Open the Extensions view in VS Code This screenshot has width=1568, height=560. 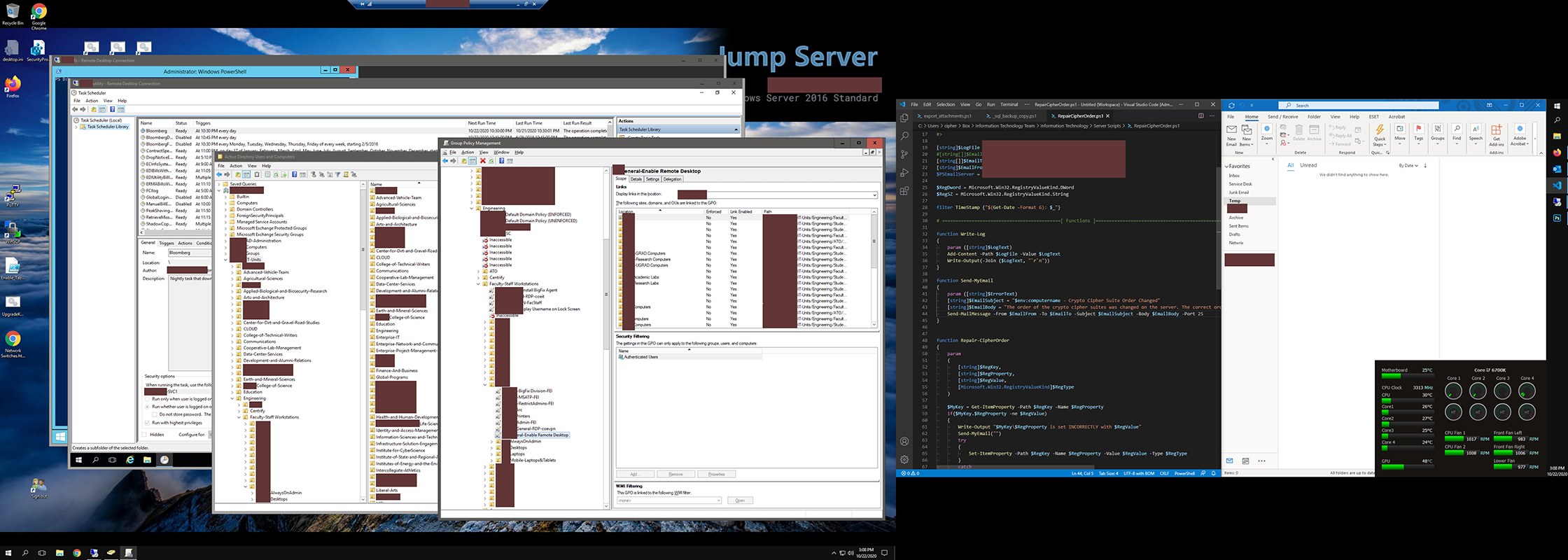pyautogui.click(x=904, y=190)
